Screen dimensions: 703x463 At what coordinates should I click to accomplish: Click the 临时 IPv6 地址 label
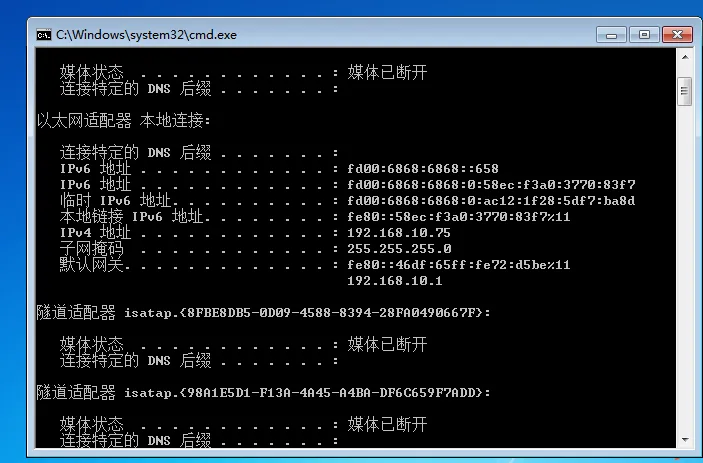[x=116, y=201]
